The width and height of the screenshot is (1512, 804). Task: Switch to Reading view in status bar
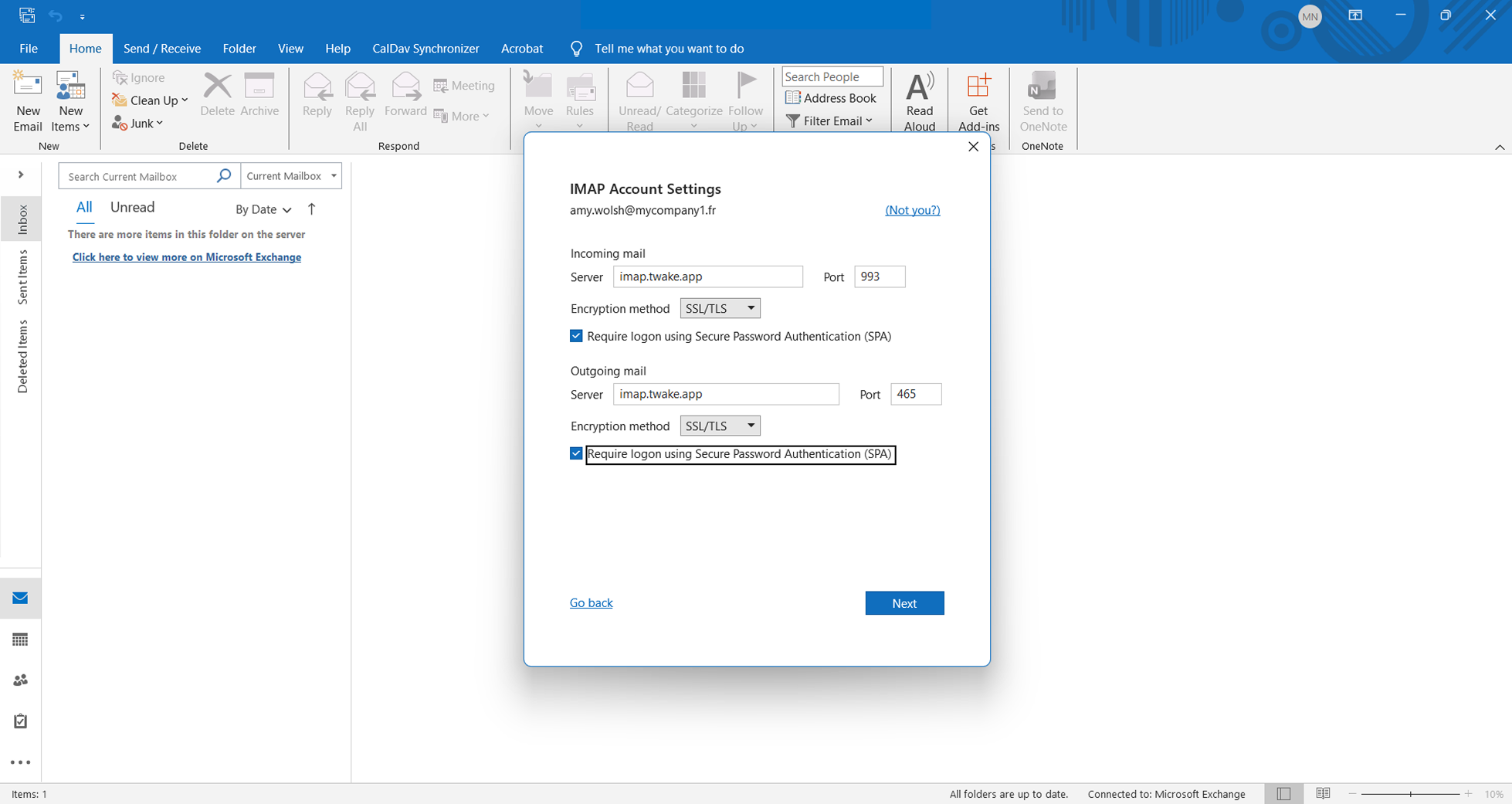pos(1323,793)
